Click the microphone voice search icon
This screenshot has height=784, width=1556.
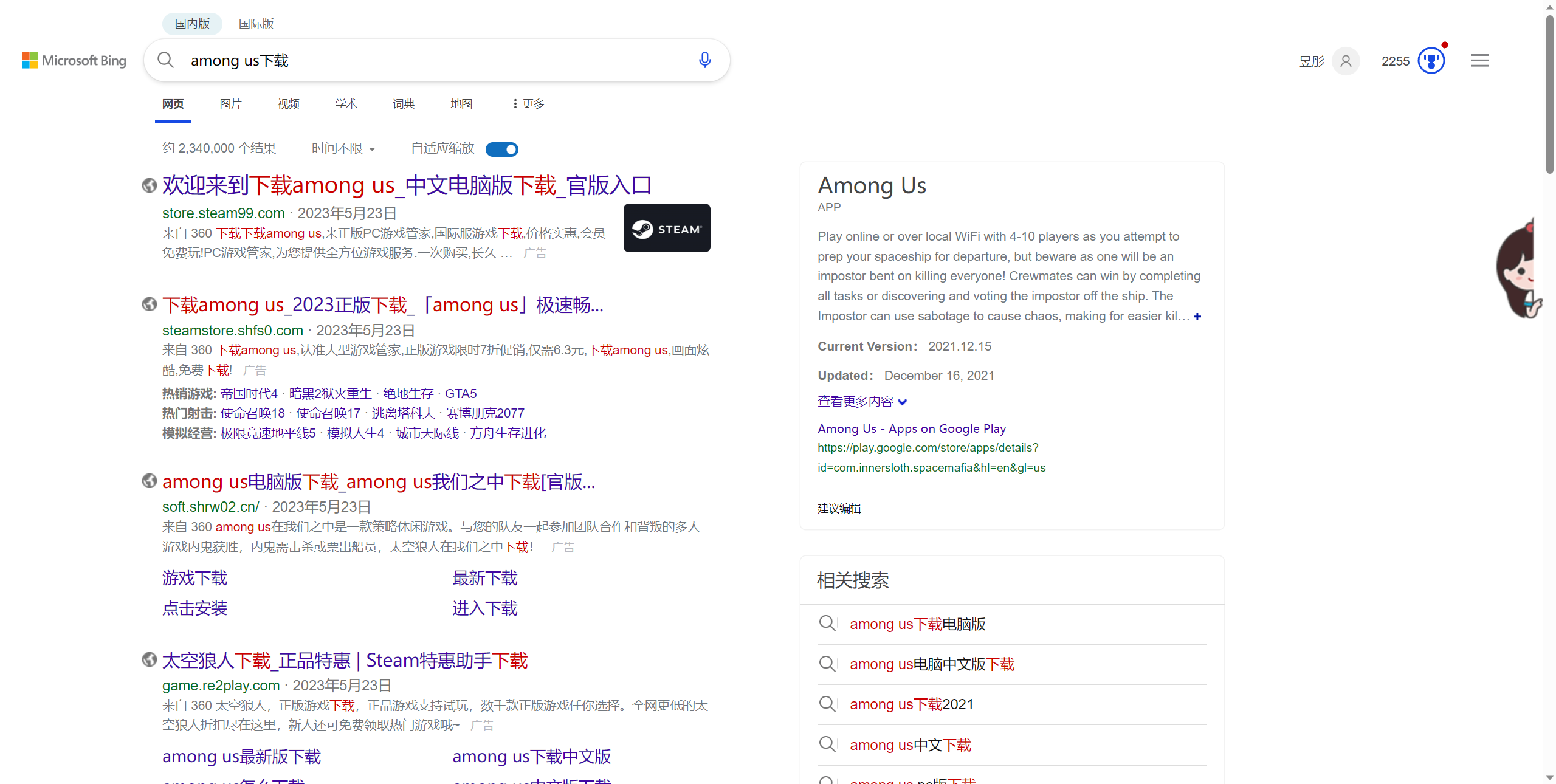704,60
